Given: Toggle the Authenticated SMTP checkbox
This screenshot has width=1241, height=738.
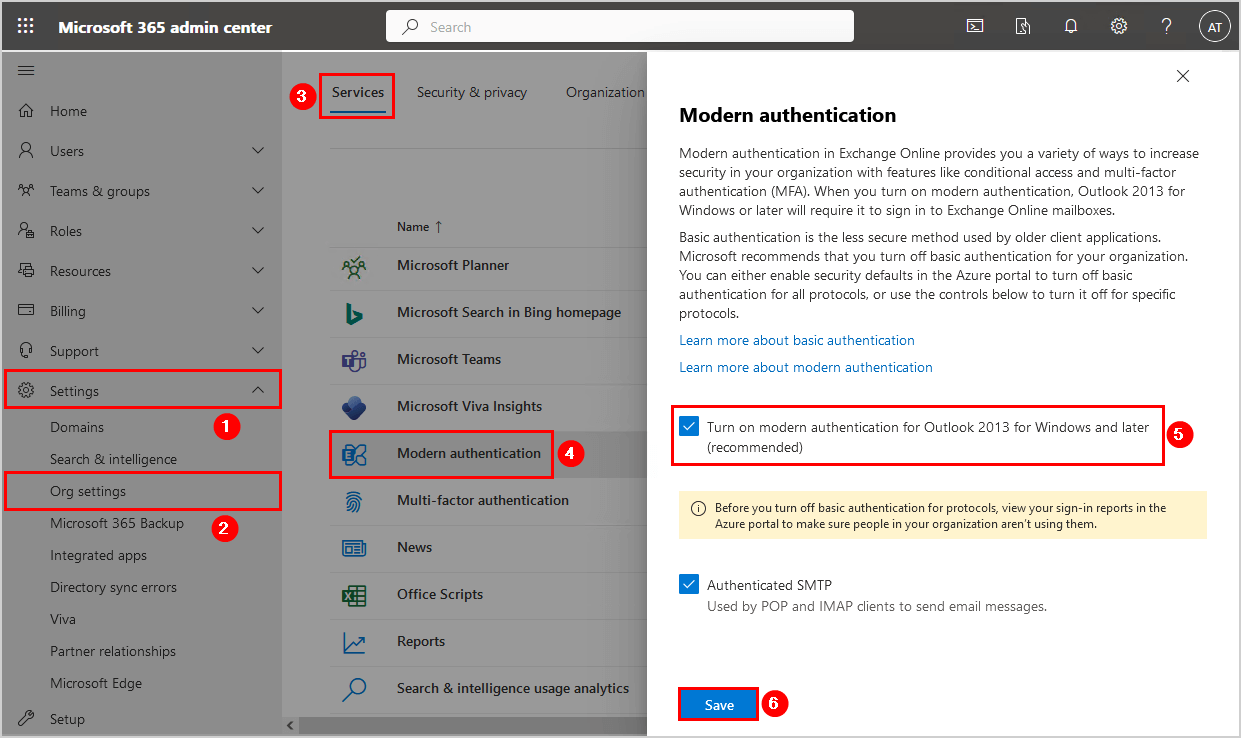Looking at the screenshot, I should point(689,585).
